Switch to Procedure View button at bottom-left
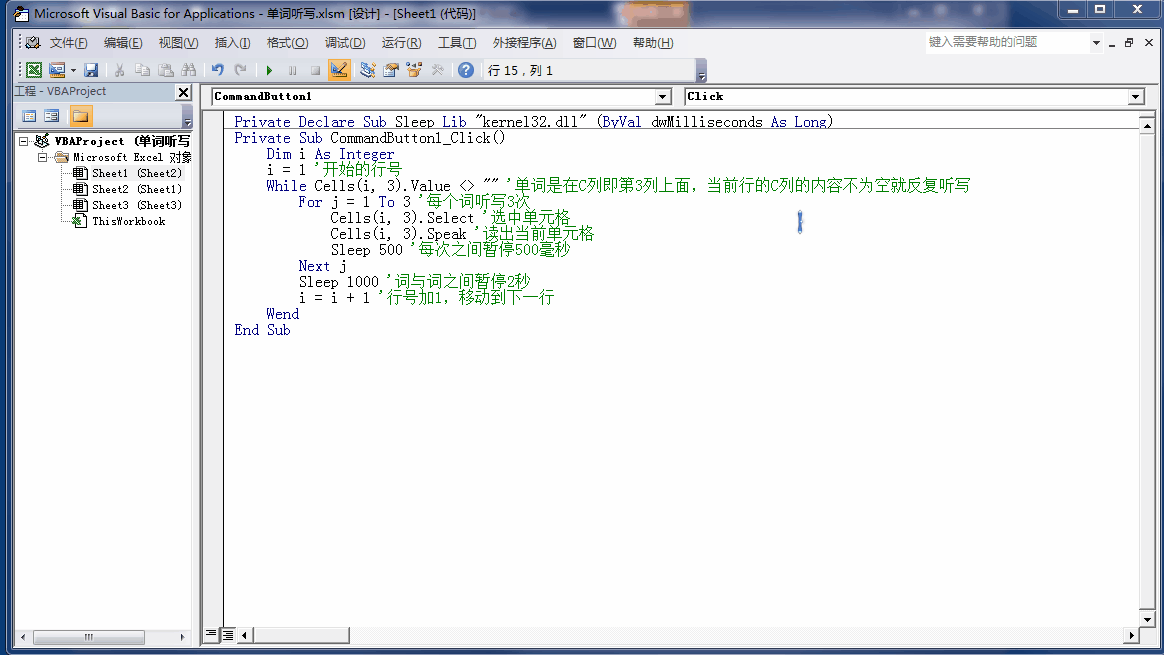 212,634
